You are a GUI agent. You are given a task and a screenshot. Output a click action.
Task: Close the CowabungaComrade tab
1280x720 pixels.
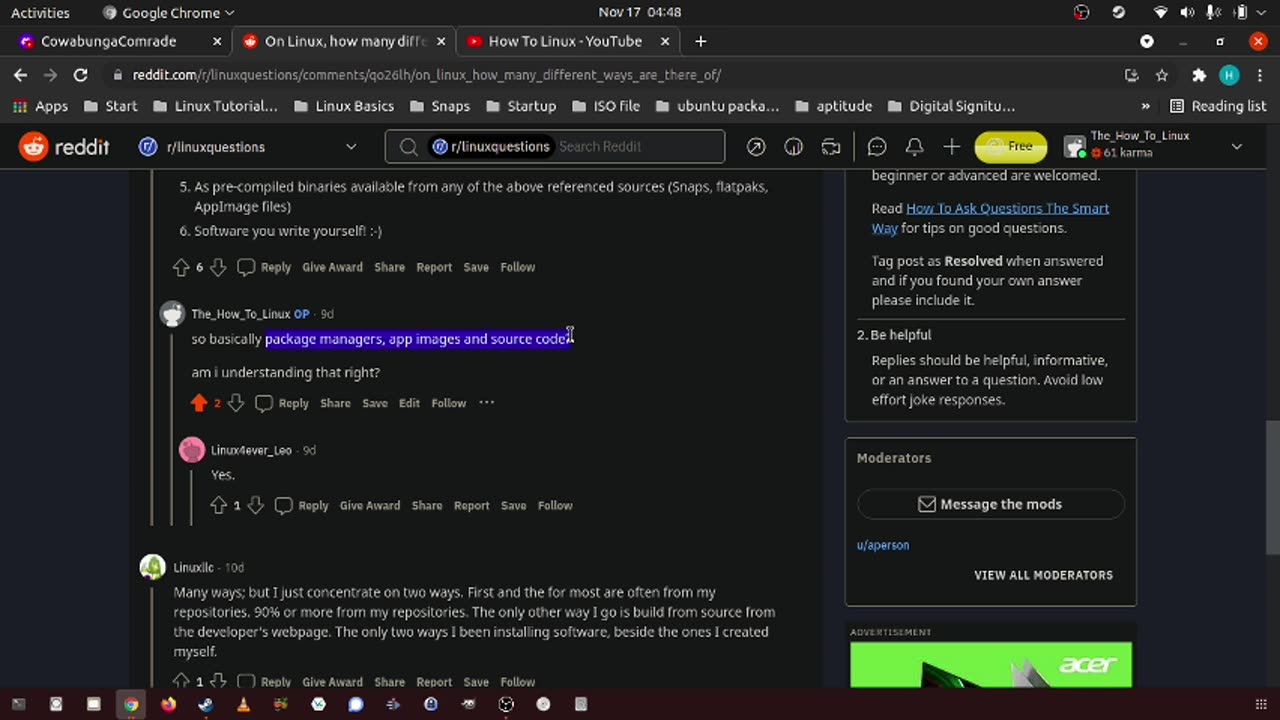[217, 41]
